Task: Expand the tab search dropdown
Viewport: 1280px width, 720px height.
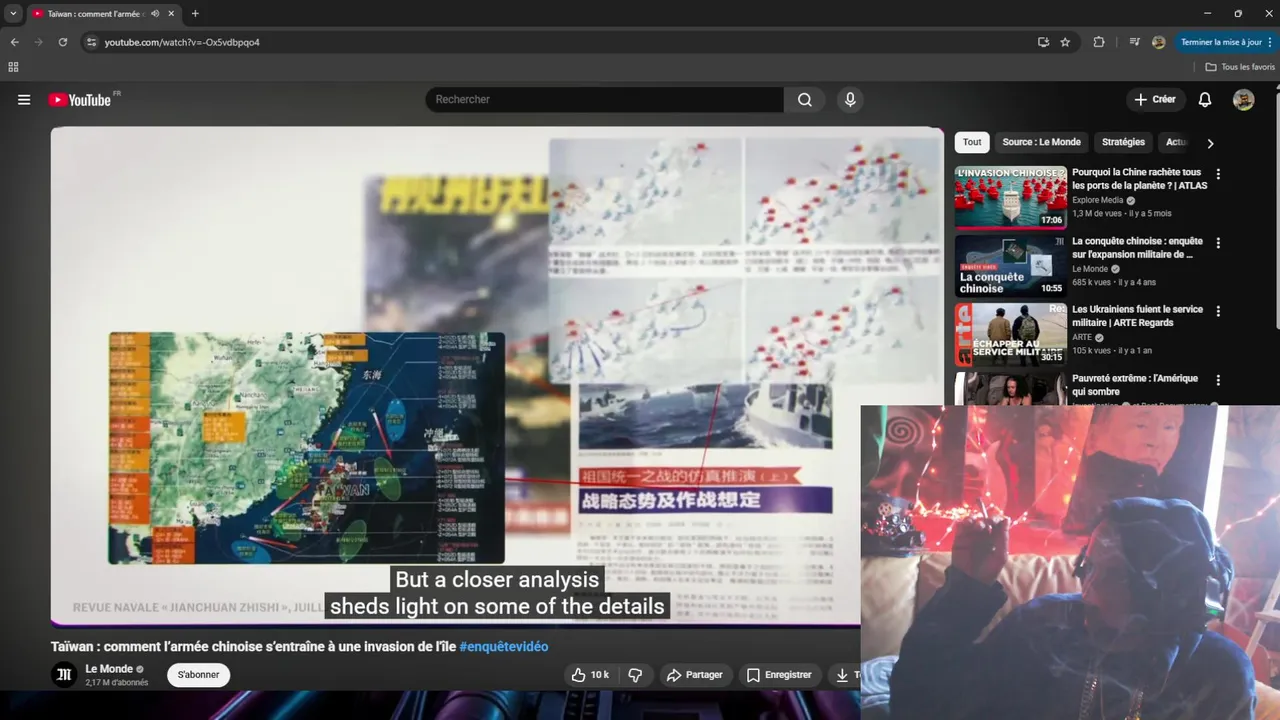Action: tap(13, 14)
